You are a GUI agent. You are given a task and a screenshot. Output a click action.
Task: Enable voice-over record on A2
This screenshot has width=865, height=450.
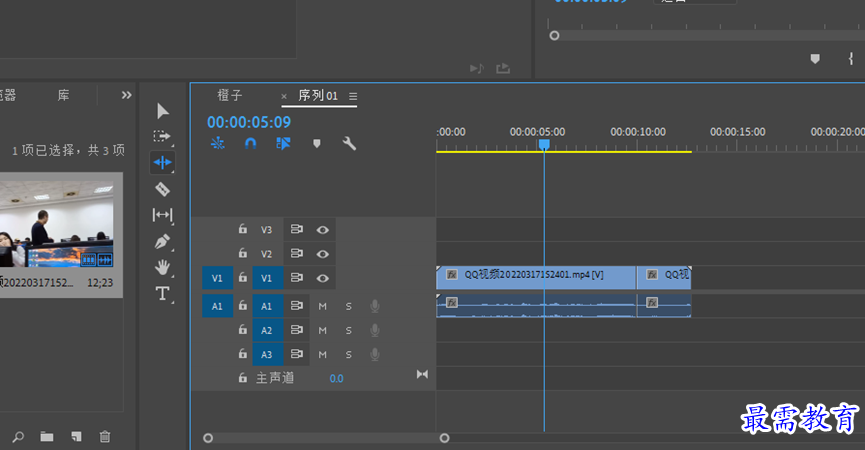375,330
